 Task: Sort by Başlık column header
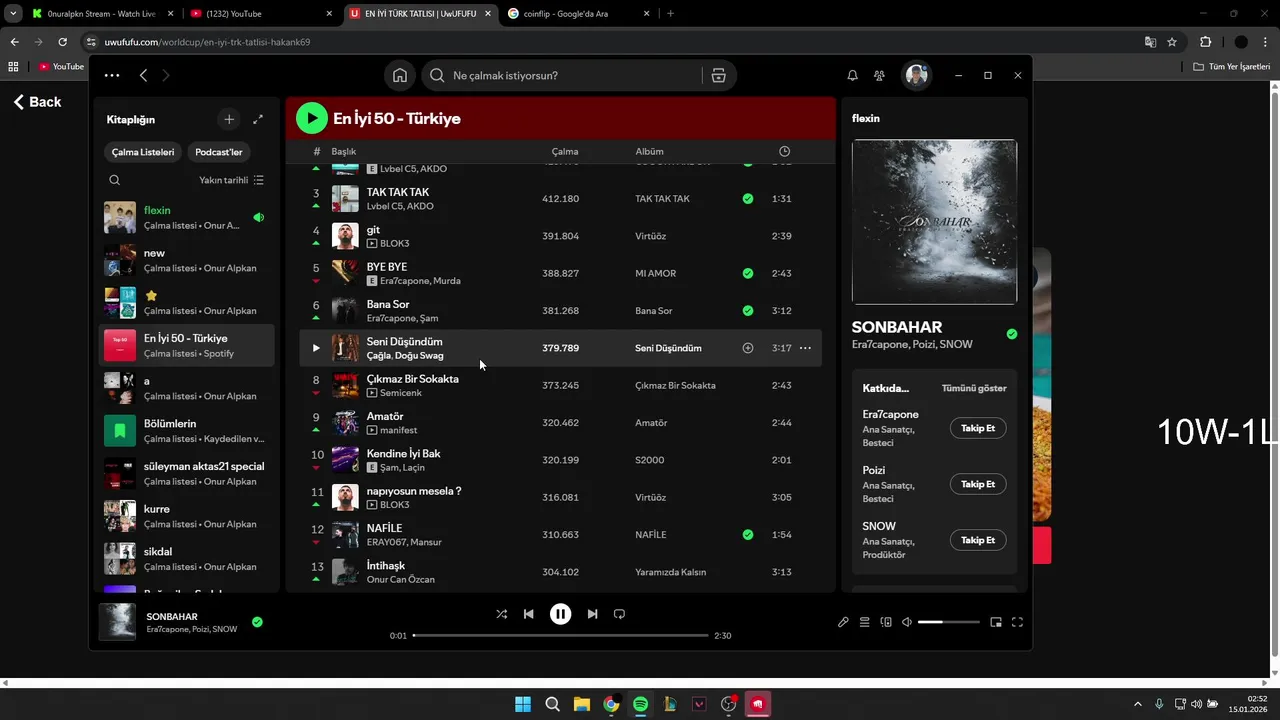(344, 152)
